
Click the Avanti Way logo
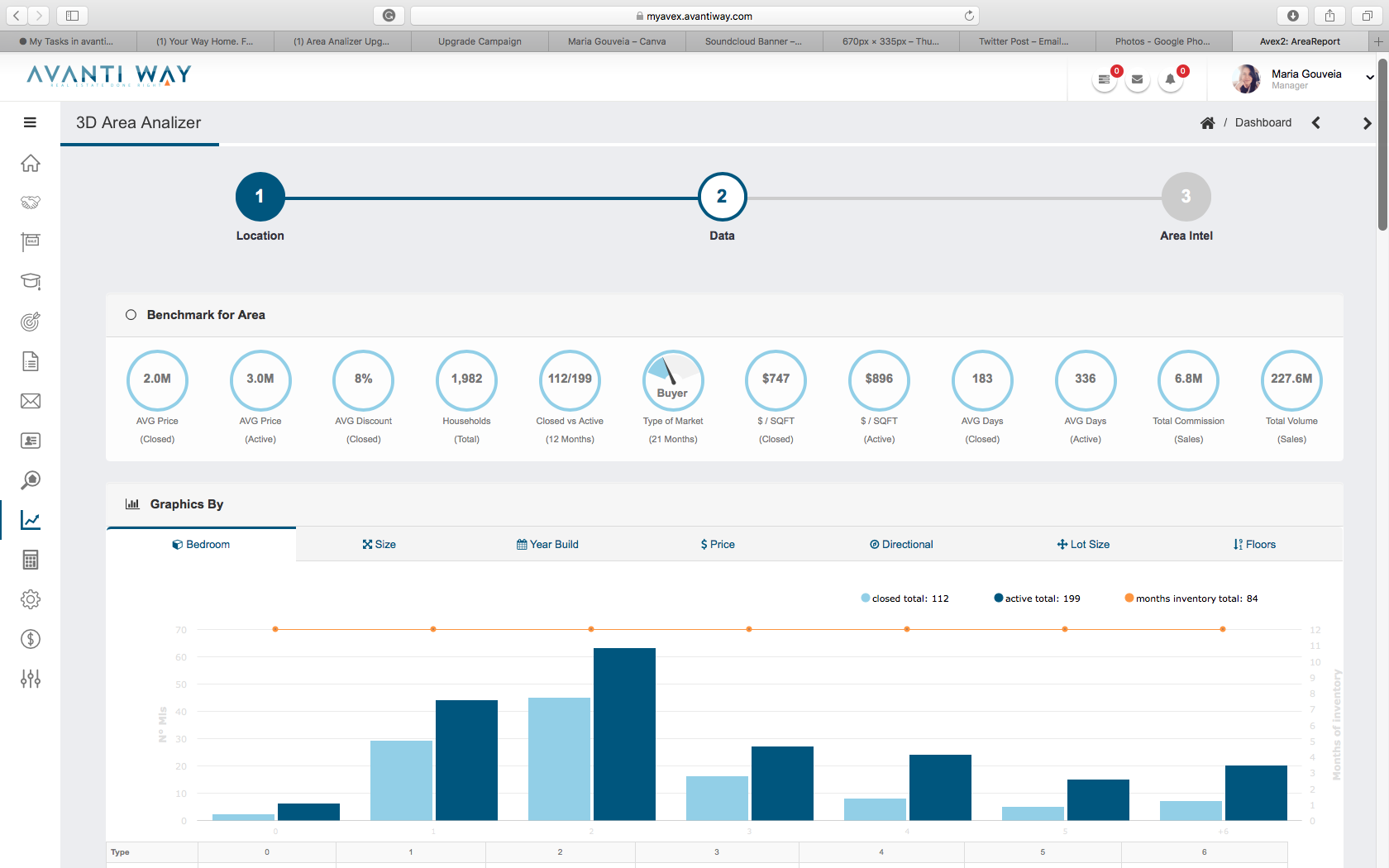click(109, 76)
